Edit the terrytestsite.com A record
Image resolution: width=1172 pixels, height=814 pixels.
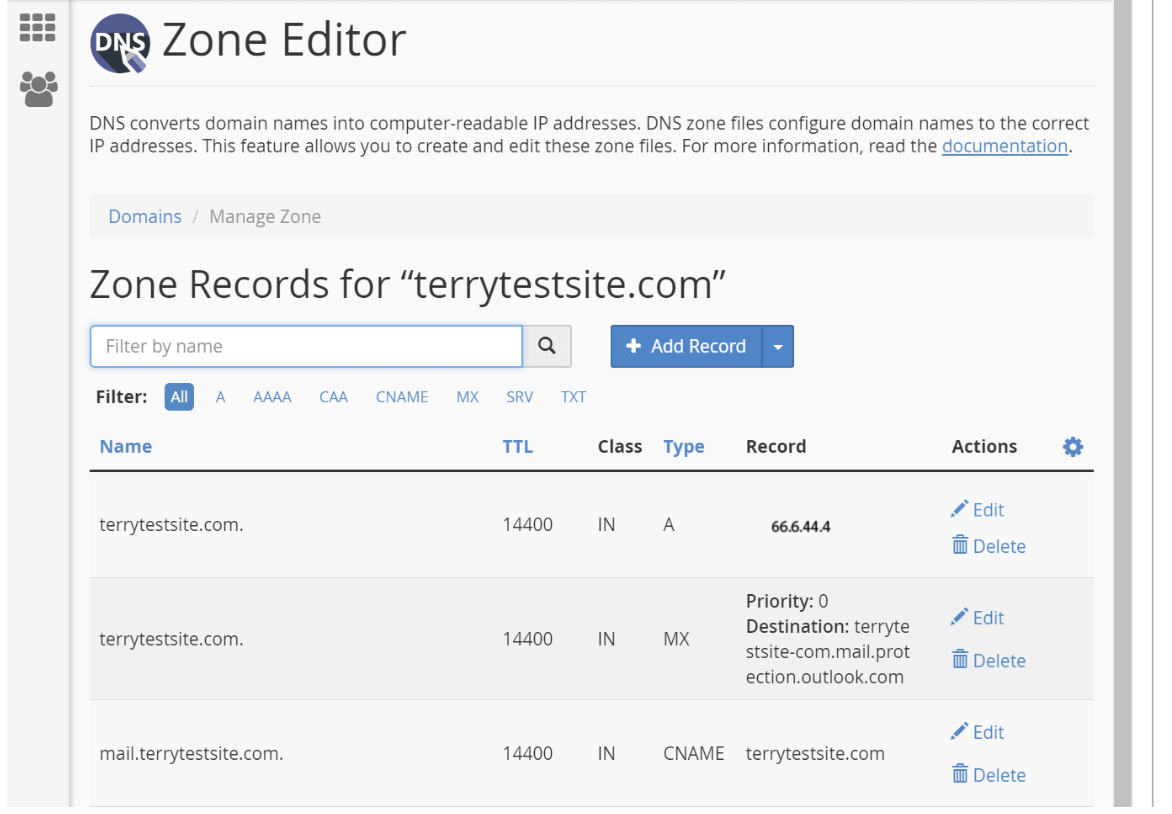pos(977,510)
